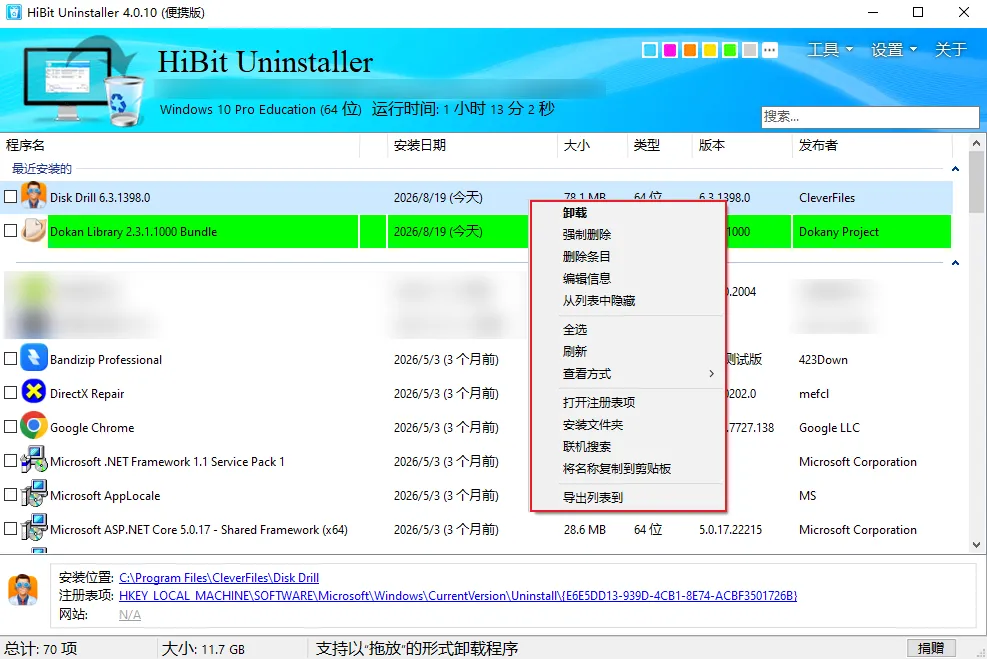Click the Disk Drill program icon
This screenshot has width=987, height=659.
click(x=33, y=196)
